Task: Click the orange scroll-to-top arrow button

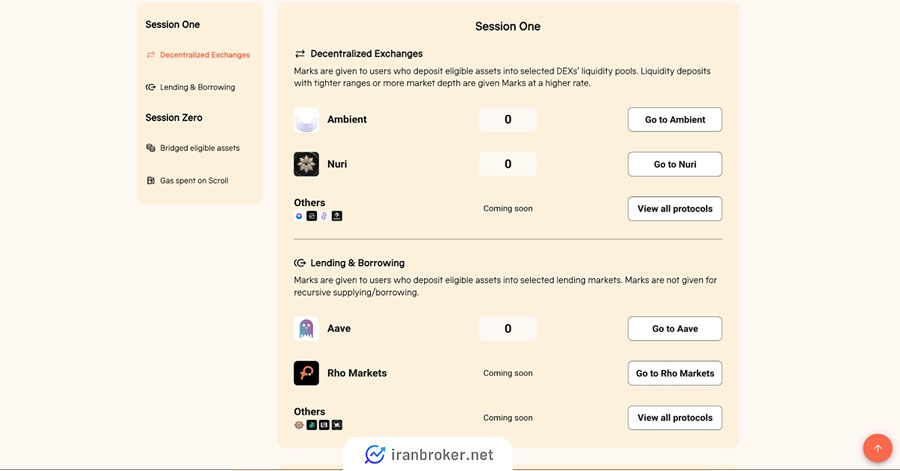Action: pyautogui.click(x=878, y=448)
